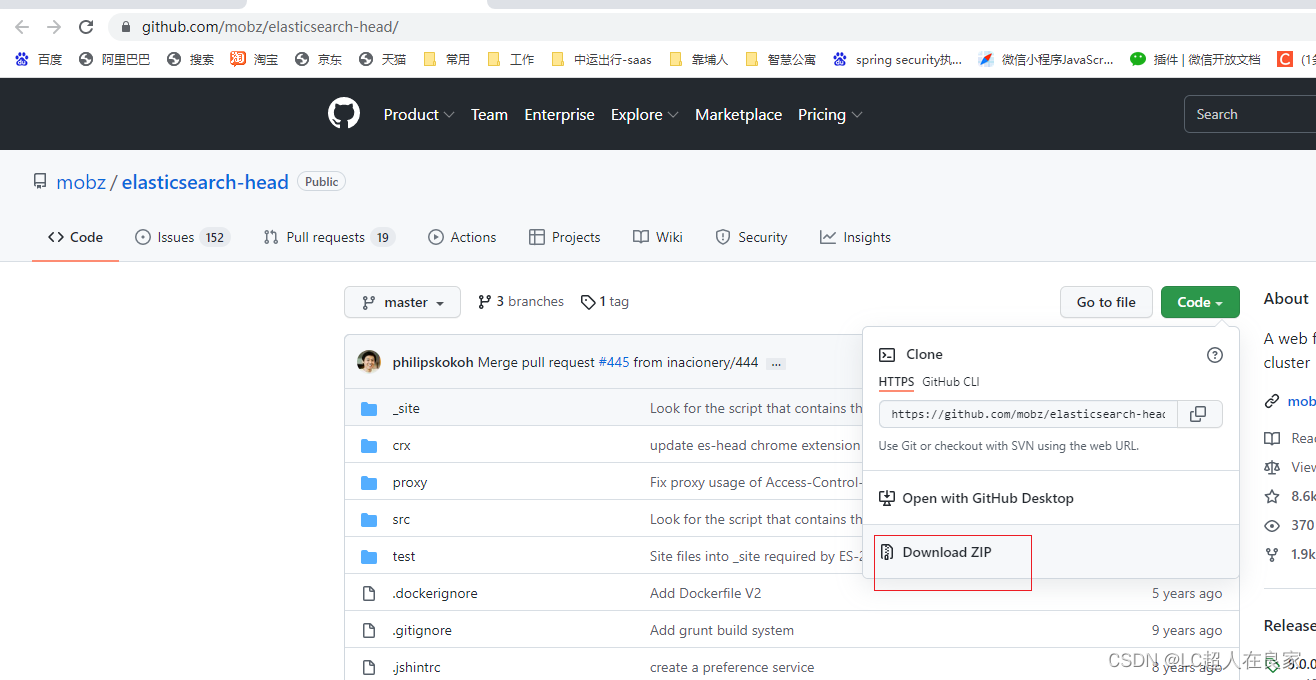The image size is (1316, 680).
Task: Open the Pricing dropdown menu
Action: [830, 114]
